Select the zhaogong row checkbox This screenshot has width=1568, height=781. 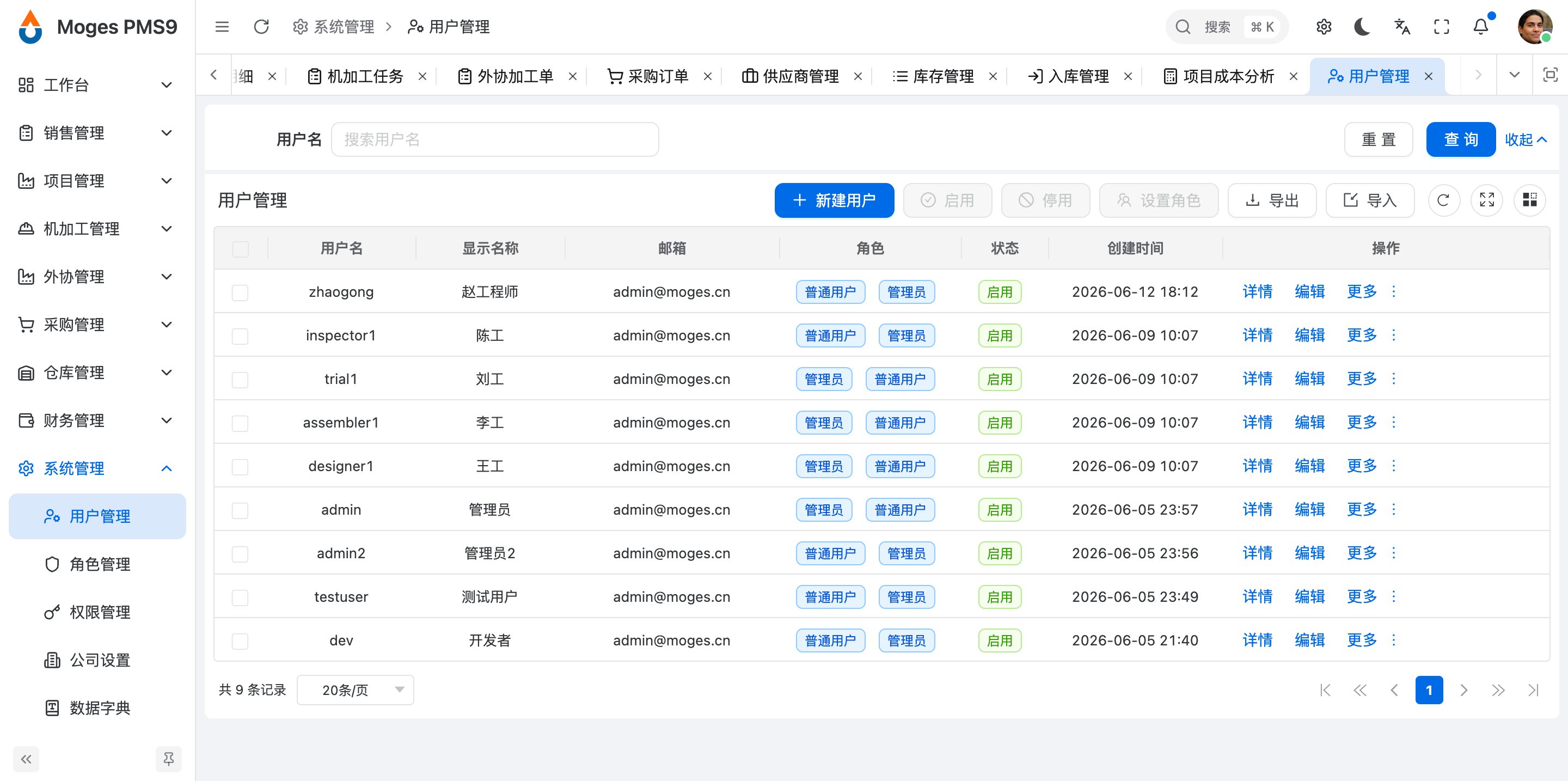(x=241, y=292)
